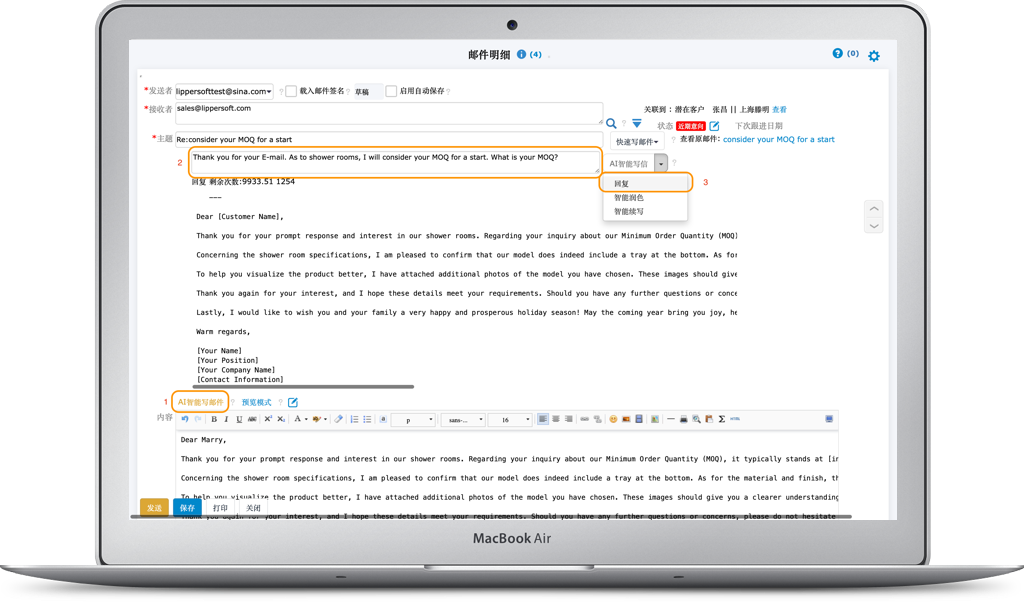Screen dimensions: 1024x604
Task: Click the Undo icon in editor toolbar
Action: (185, 419)
